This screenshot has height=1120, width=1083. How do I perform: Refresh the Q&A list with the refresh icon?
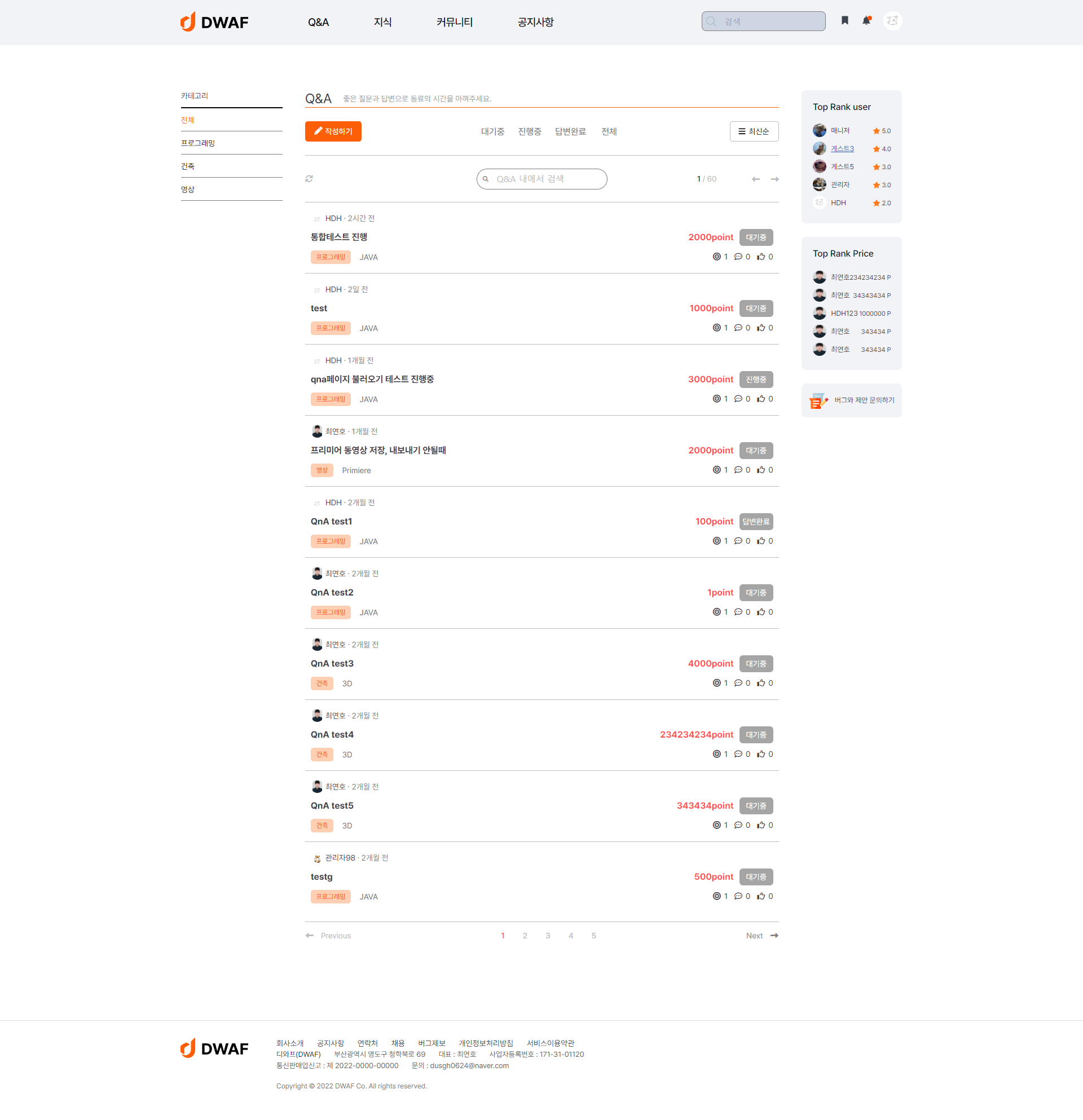[309, 179]
